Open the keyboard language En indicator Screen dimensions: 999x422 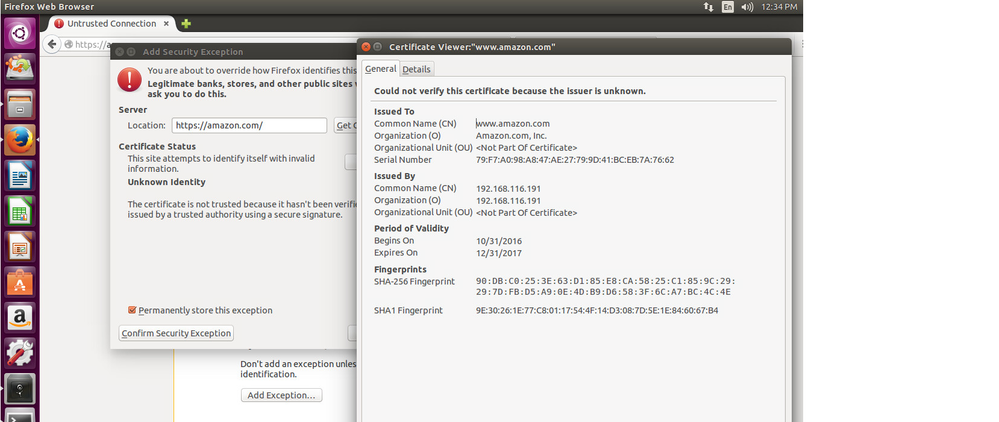[x=727, y=7]
